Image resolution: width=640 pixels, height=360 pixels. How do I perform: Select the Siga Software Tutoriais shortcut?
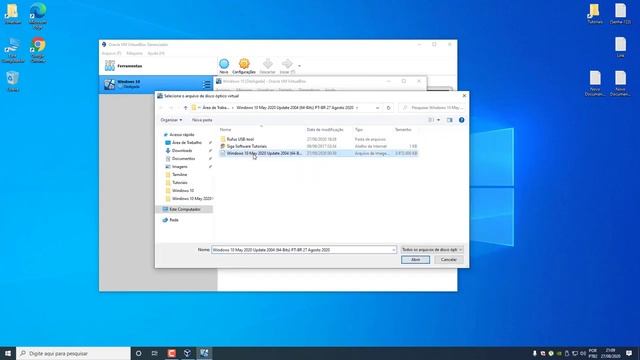point(247,146)
